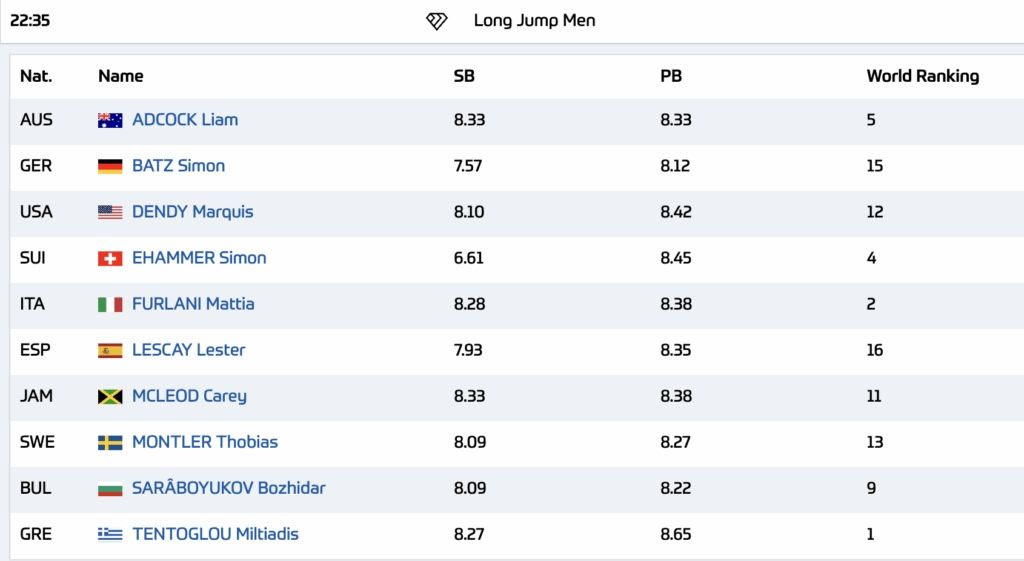Click the Swiss flag icon
This screenshot has height=561, width=1024.
tap(110, 258)
